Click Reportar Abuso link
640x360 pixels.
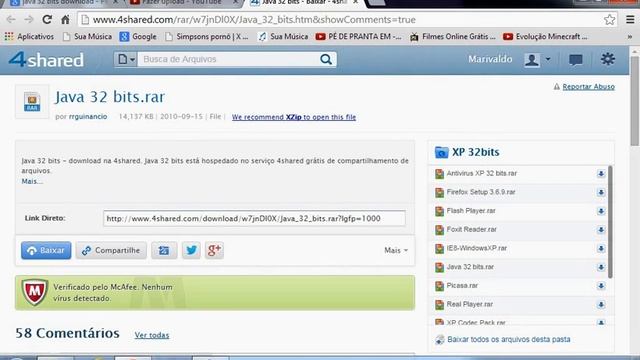click(x=588, y=87)
